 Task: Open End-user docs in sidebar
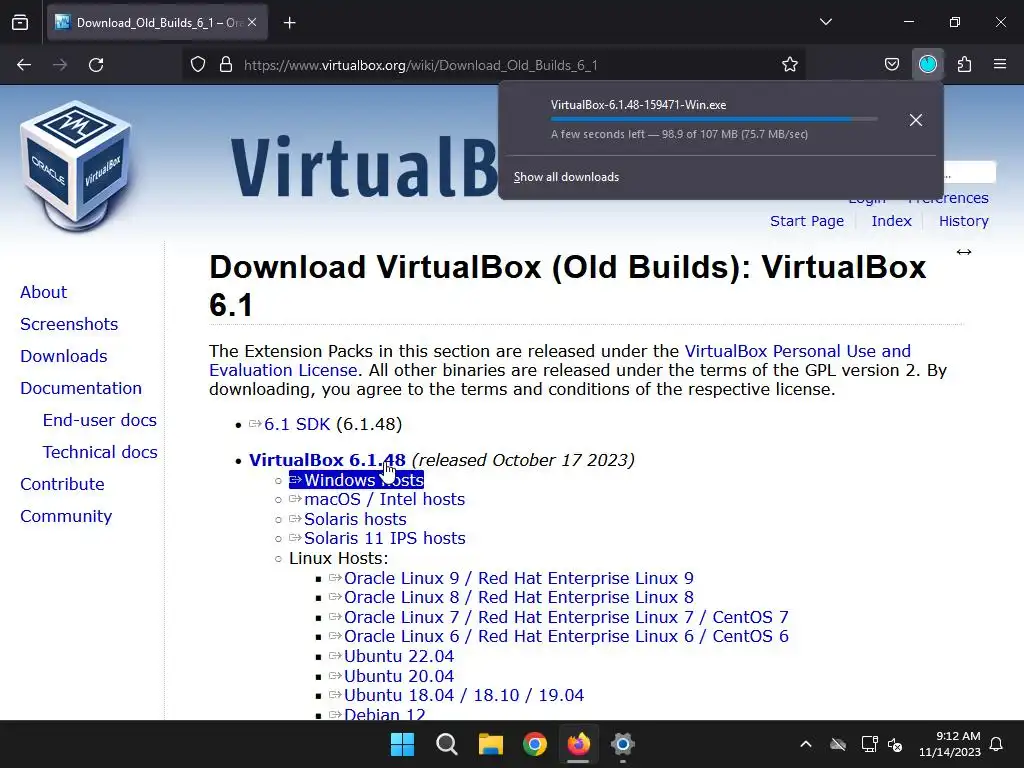point(100,420)
